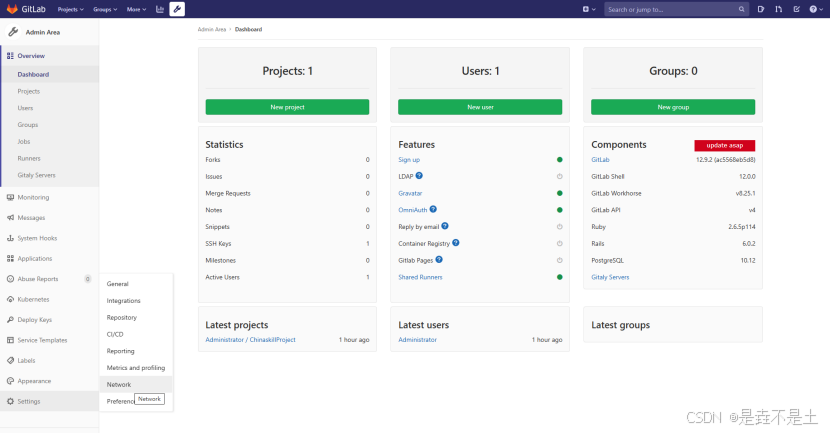The image size is (830, 433).
Task: Open the analytics chart icon in navbar
Action: click(x=159, y=9)
